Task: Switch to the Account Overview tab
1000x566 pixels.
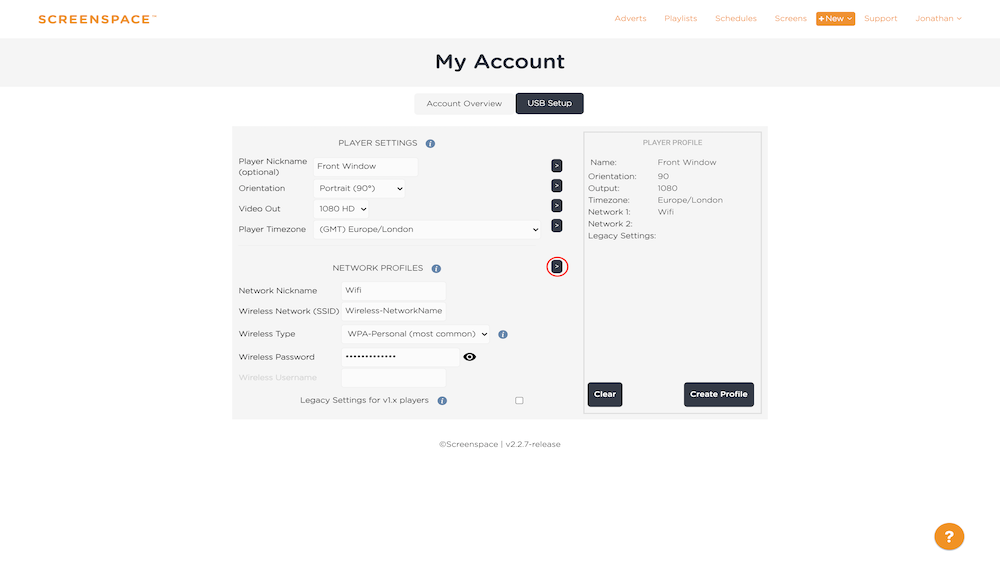Action: point(464,104)
